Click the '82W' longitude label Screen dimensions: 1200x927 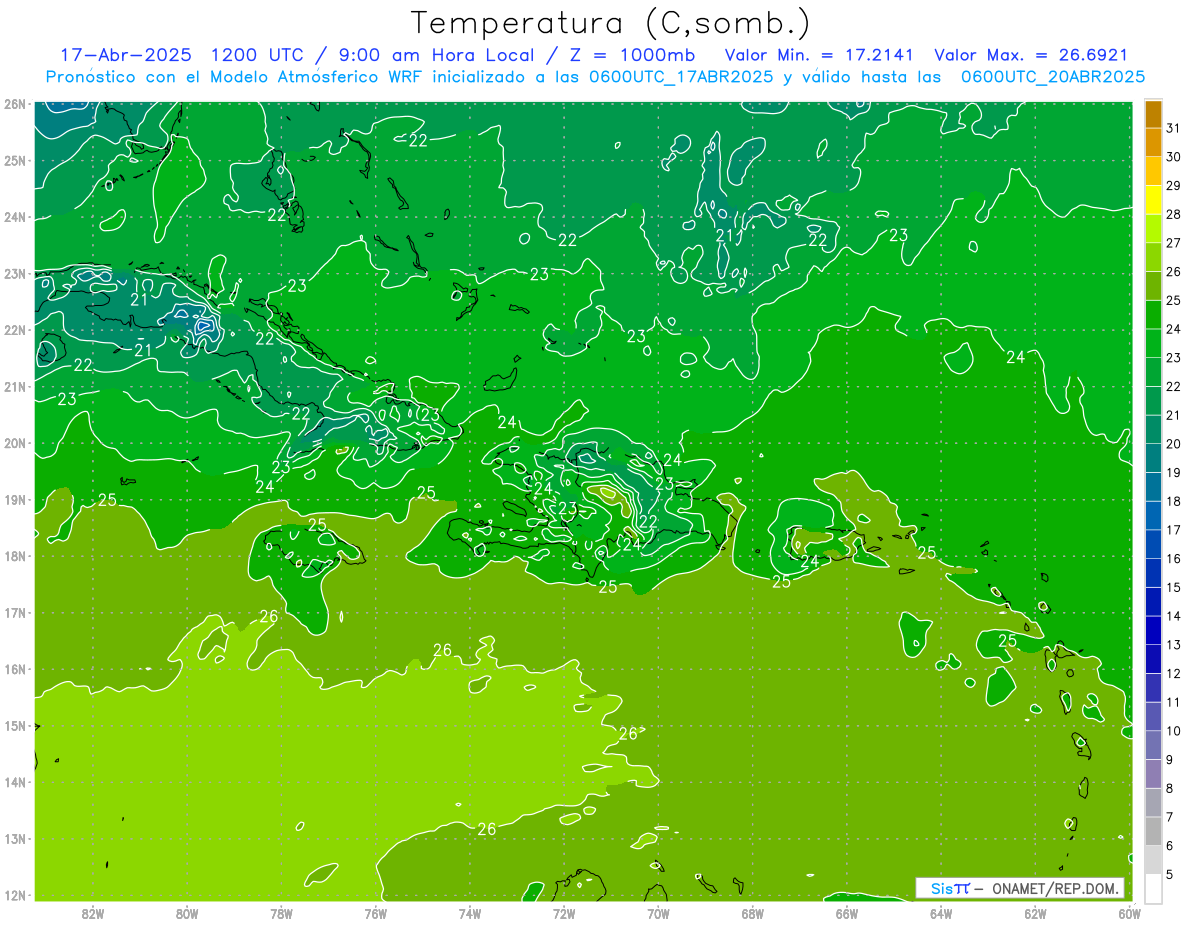click(93, 913)
